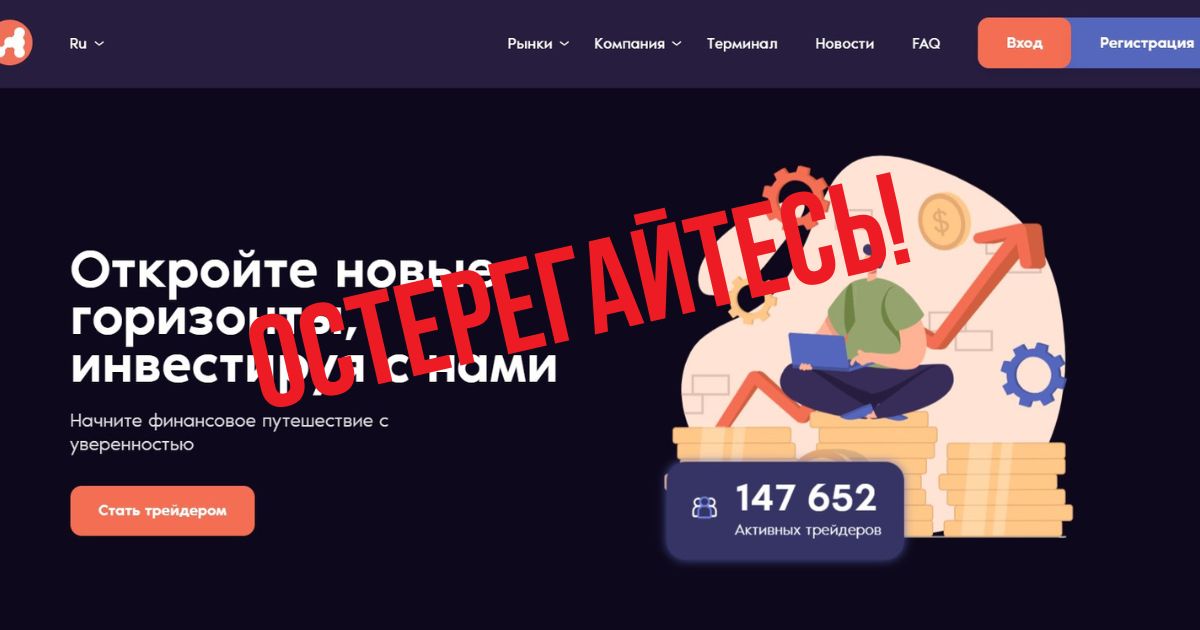Click the stack of gold coins on the right
This screenshot has height=630, width=1200.
tap(1007, 489)
